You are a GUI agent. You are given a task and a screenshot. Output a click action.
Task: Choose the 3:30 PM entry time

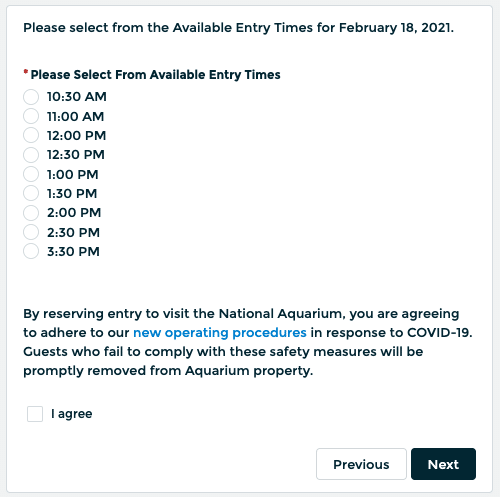[x=31, y=251]
